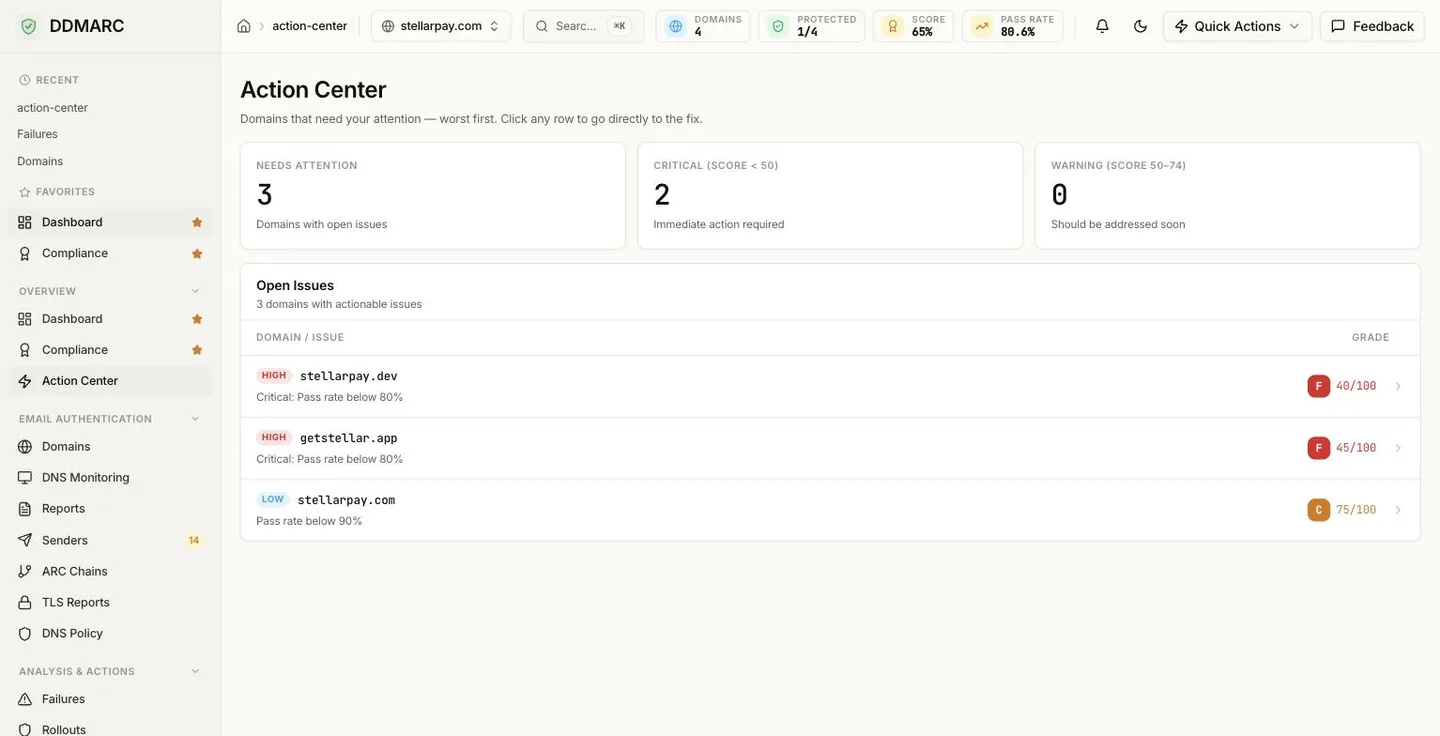Click HIGH badge on stellarpay.dev
The width and height of the screenshot is (1440, 736).
[x=274, y=376]
